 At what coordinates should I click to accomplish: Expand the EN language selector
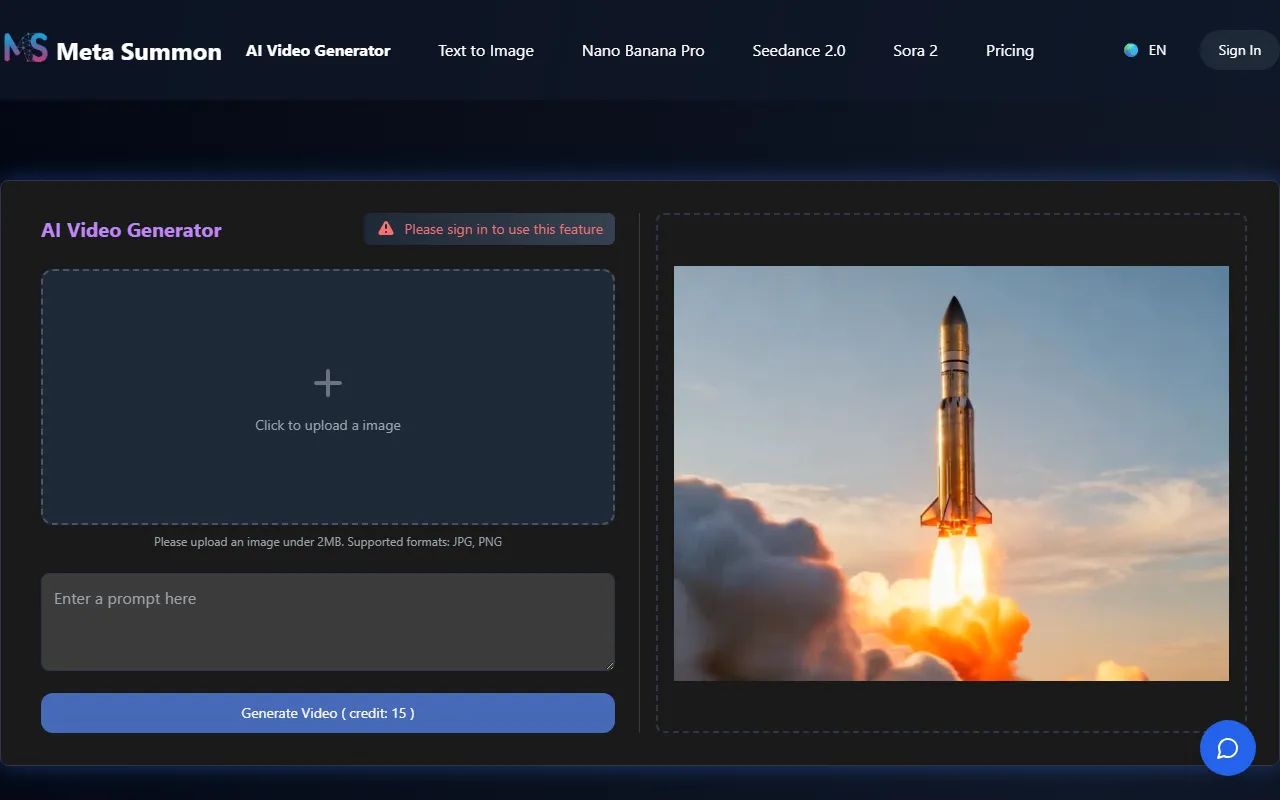pos(1157,50)
